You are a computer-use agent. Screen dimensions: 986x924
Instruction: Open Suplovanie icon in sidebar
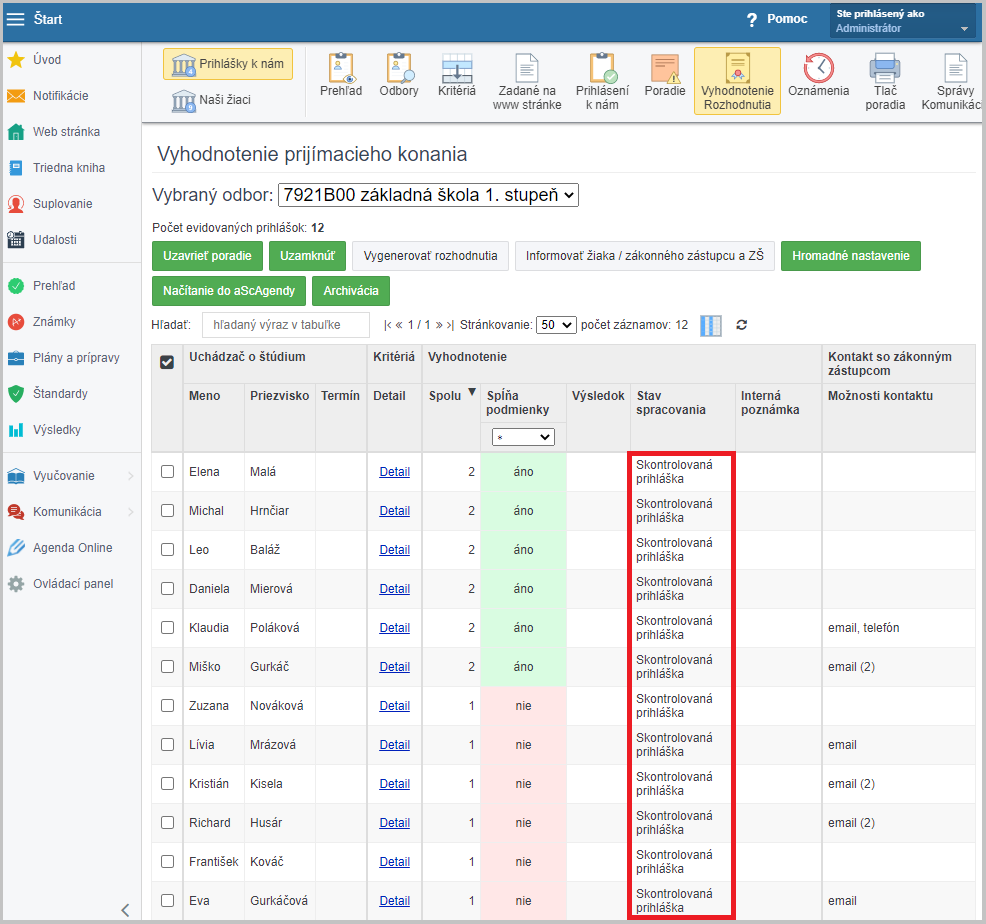16,204
